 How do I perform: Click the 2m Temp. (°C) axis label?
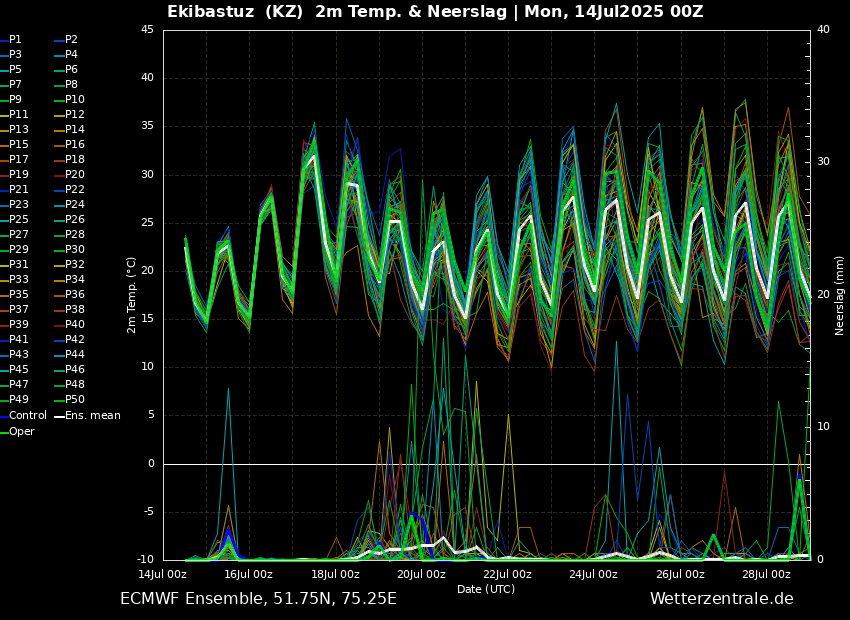[x=132, y=295]
